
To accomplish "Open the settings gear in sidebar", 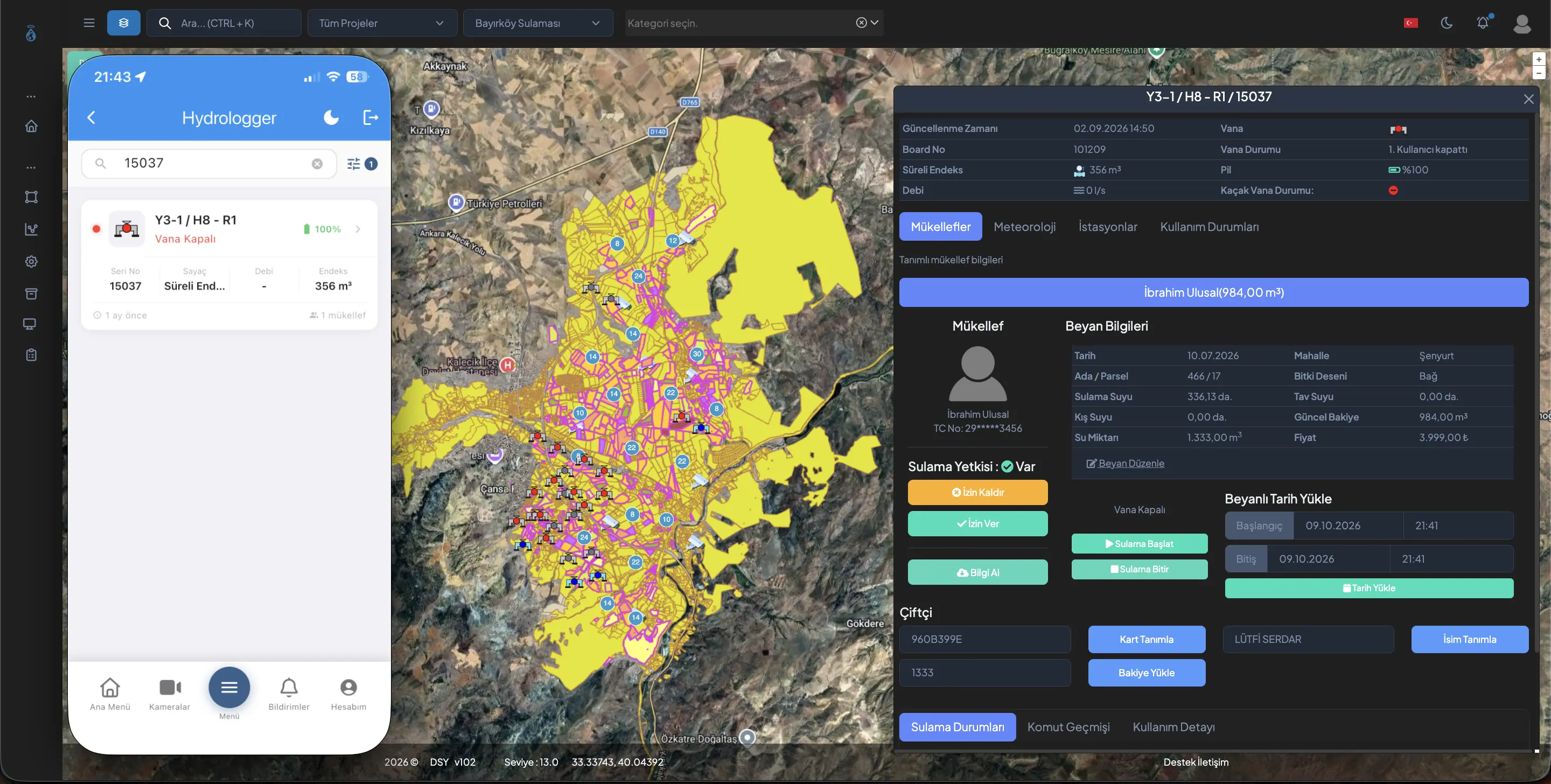I will 31,261.
